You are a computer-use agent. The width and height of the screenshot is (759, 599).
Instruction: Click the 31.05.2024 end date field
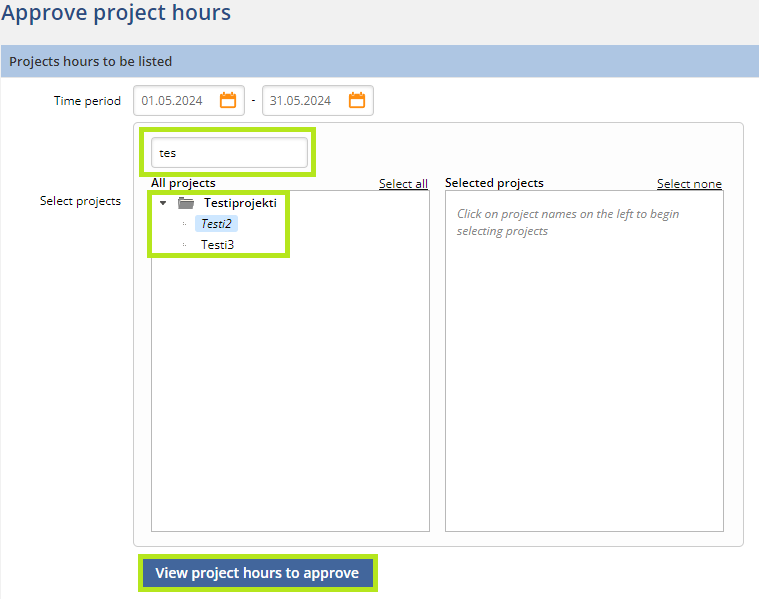pos(300,101)
